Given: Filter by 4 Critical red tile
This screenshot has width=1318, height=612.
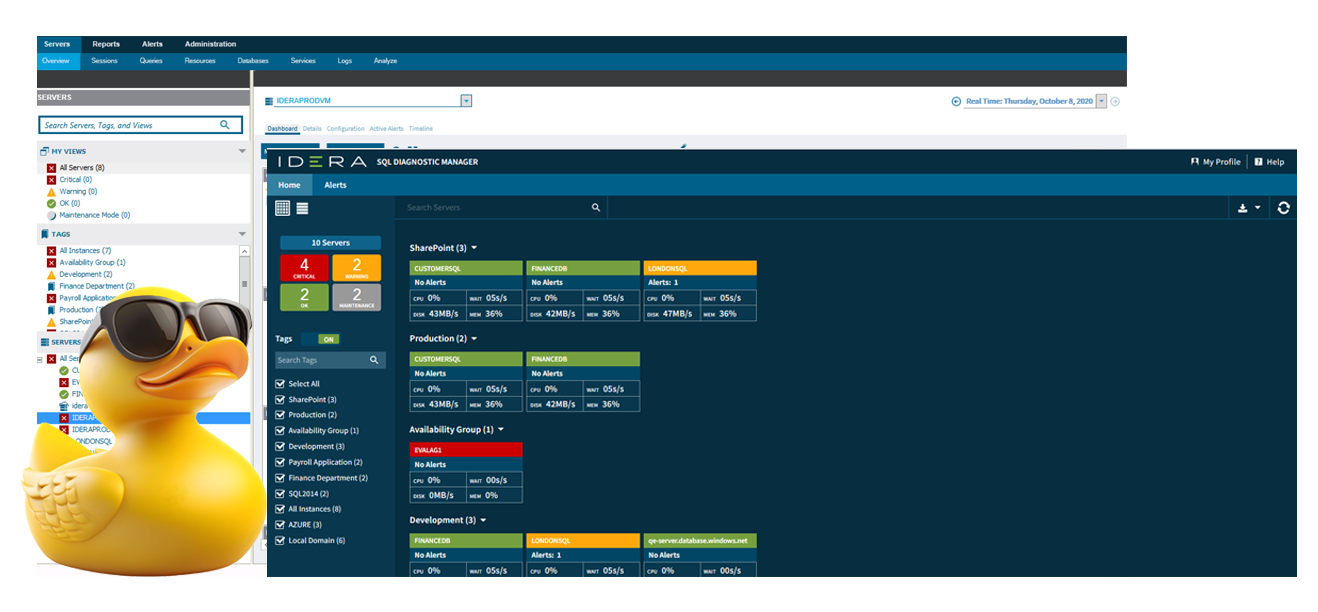Looking at the screenshot, I should click(x=304, y=268).
